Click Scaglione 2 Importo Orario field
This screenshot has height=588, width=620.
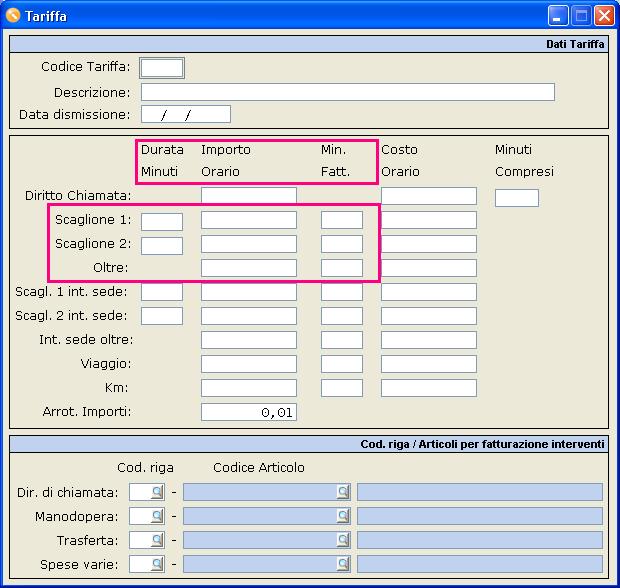pyautogui.click(x=249, y=244)
